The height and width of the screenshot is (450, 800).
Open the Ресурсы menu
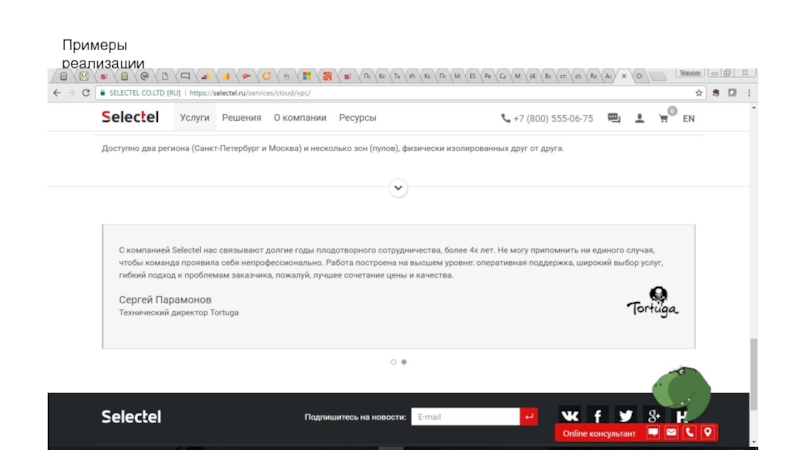tap(358, 117)
